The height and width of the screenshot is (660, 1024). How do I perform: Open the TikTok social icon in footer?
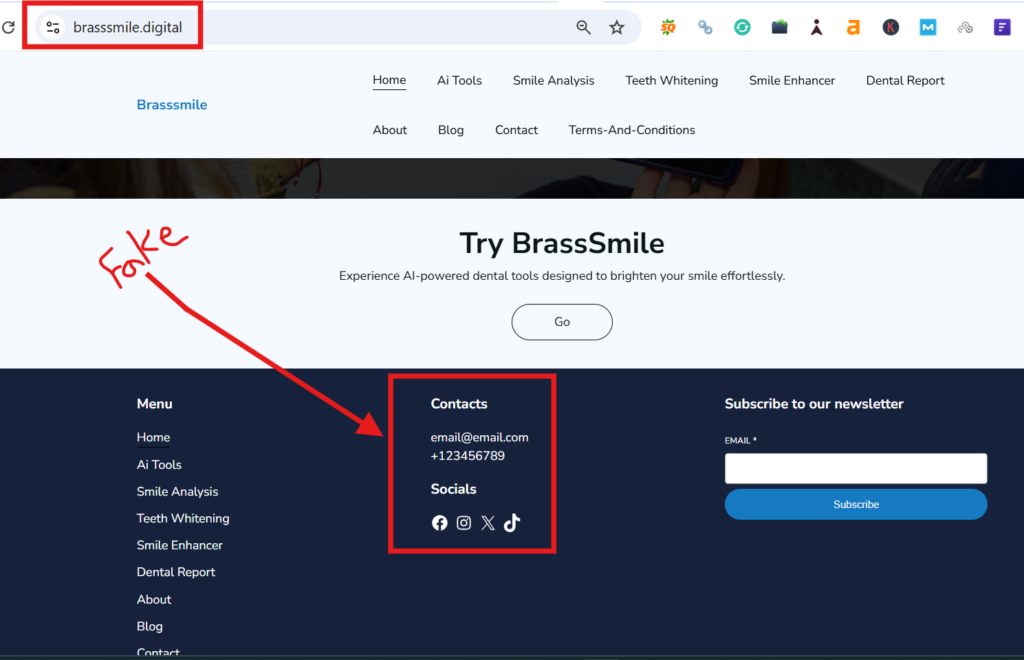click(x=512, y=523)
